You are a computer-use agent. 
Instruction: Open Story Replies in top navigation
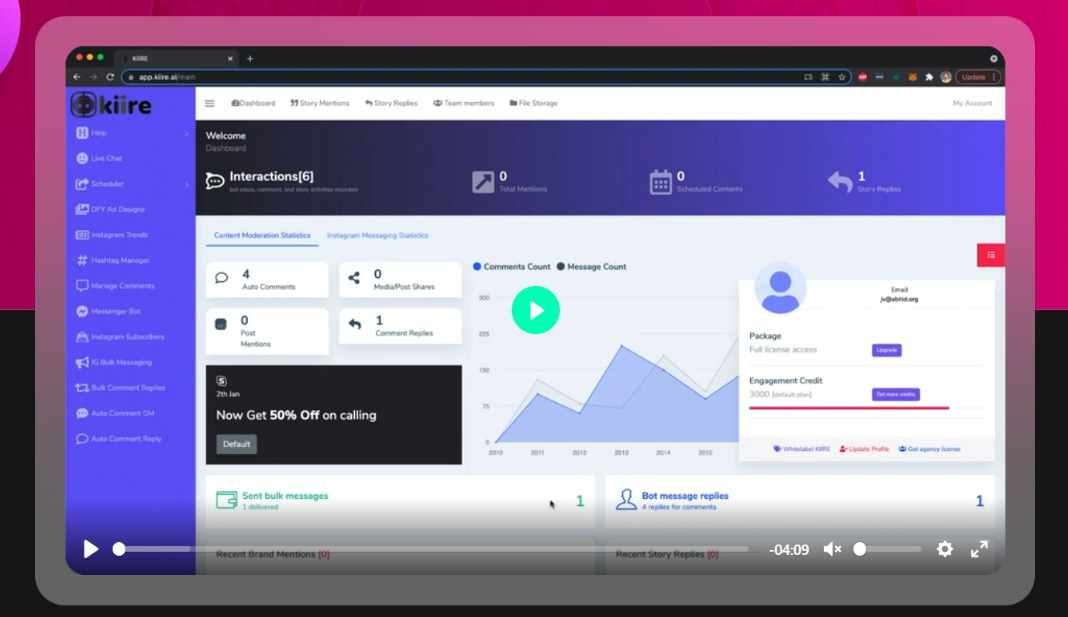click(x=391, y=104)
